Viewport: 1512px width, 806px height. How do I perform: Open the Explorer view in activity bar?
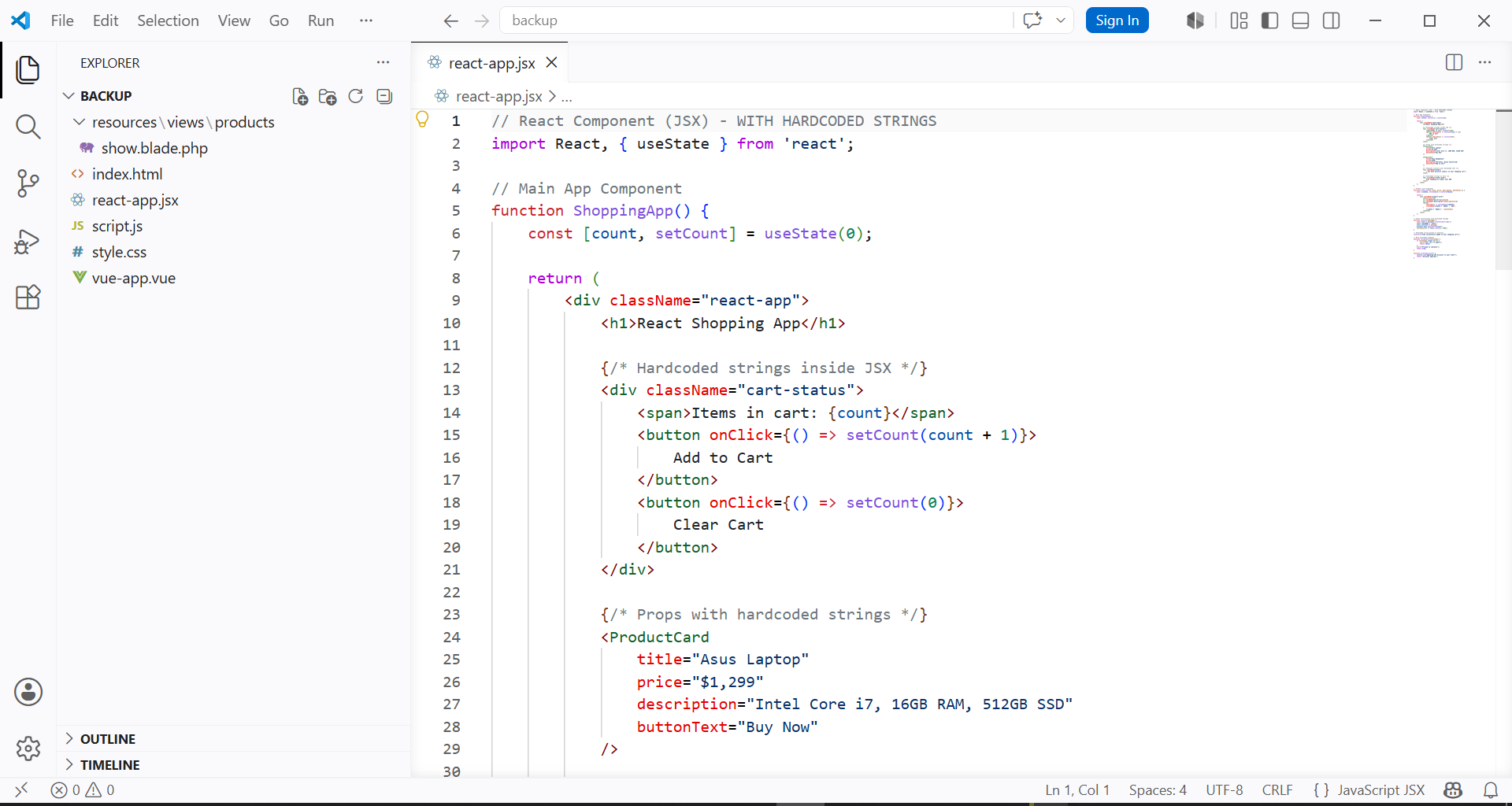(x=28, y=70)
